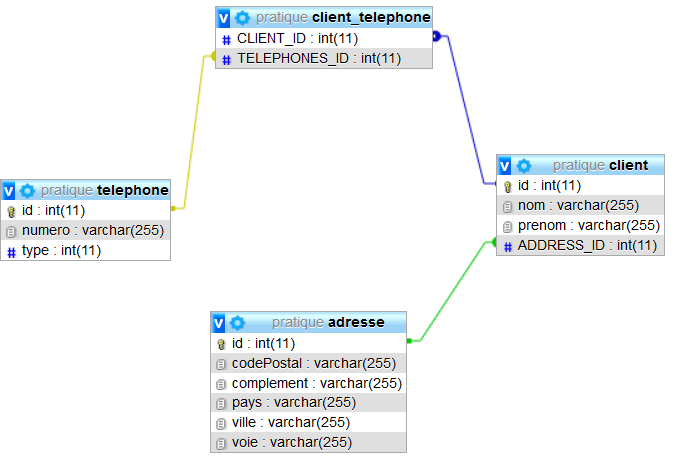Toggle the V button on the client table
This screenshot has width=678, height=460.
(505, 165)
